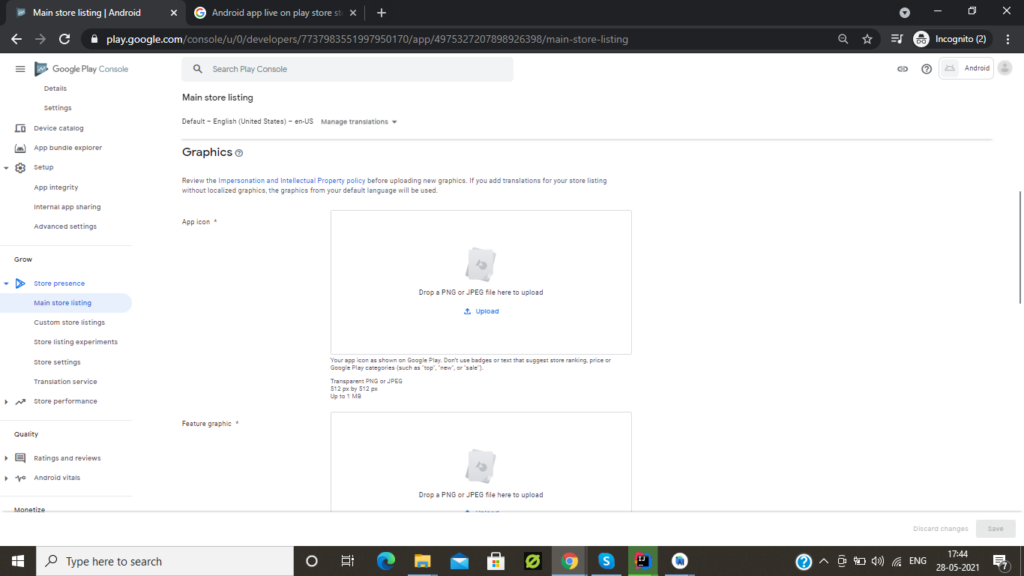
Task: Click the magnifying glass in Play Console search
Action: point(196,69)
